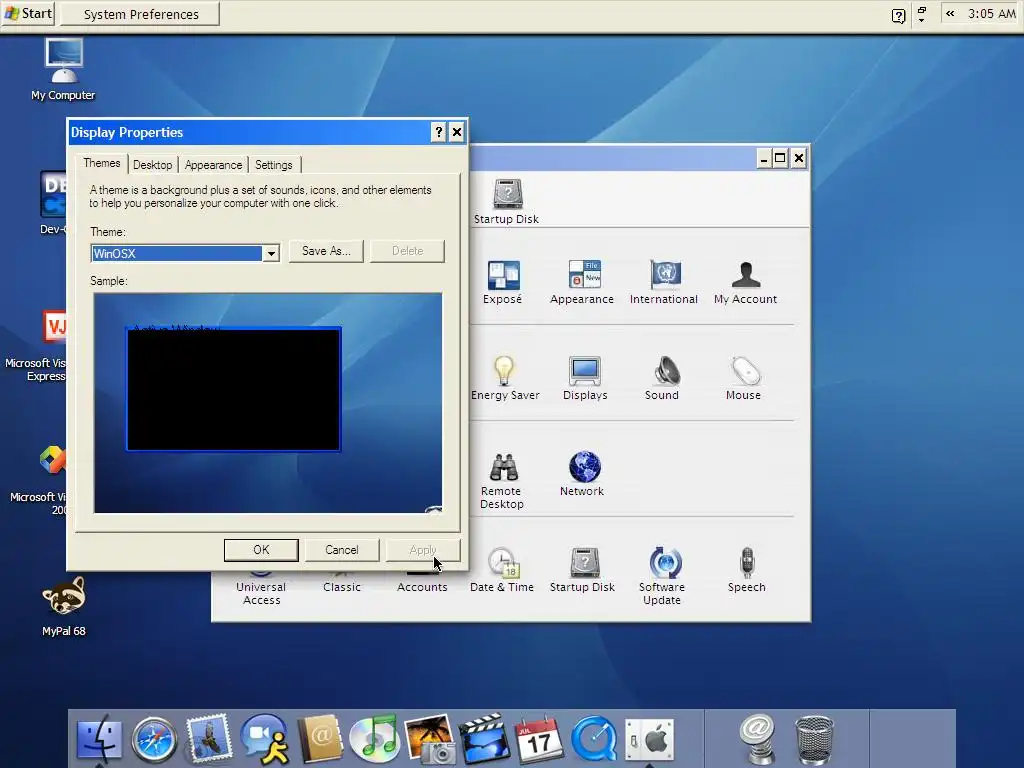1024x768 pixels.
Task: Click the Classic label
Action: pyautogui.click(x=342, y=587)
